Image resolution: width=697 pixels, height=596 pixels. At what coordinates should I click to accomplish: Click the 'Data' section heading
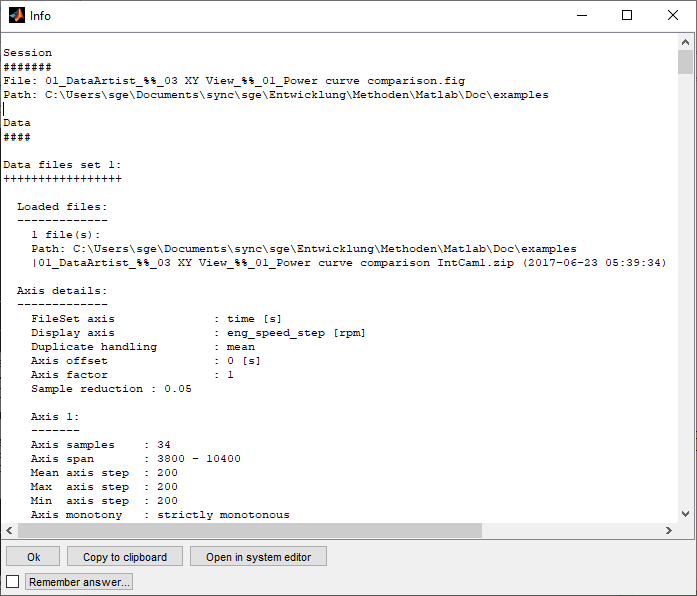pos(17,123)
